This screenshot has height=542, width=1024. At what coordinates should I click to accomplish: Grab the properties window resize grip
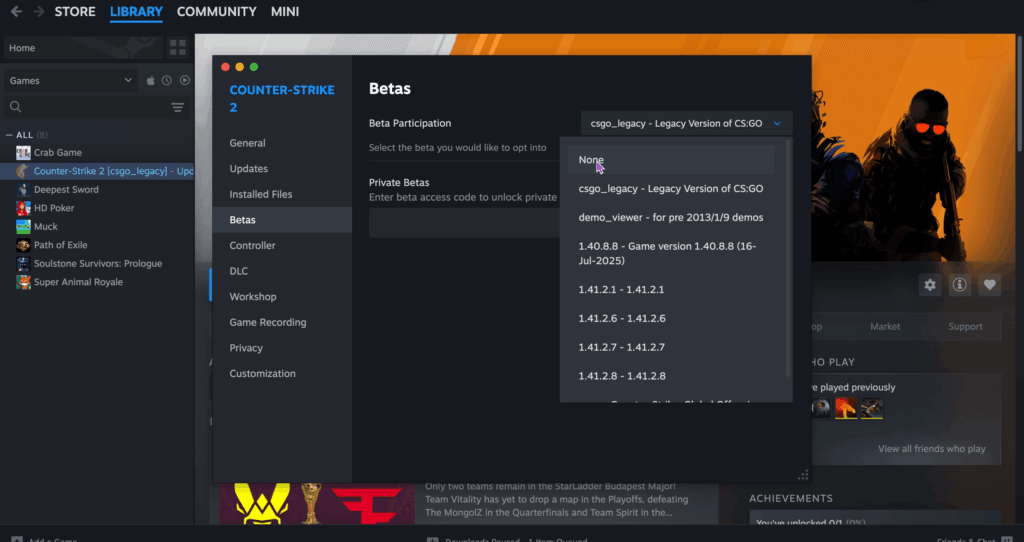tap(803, 475)
